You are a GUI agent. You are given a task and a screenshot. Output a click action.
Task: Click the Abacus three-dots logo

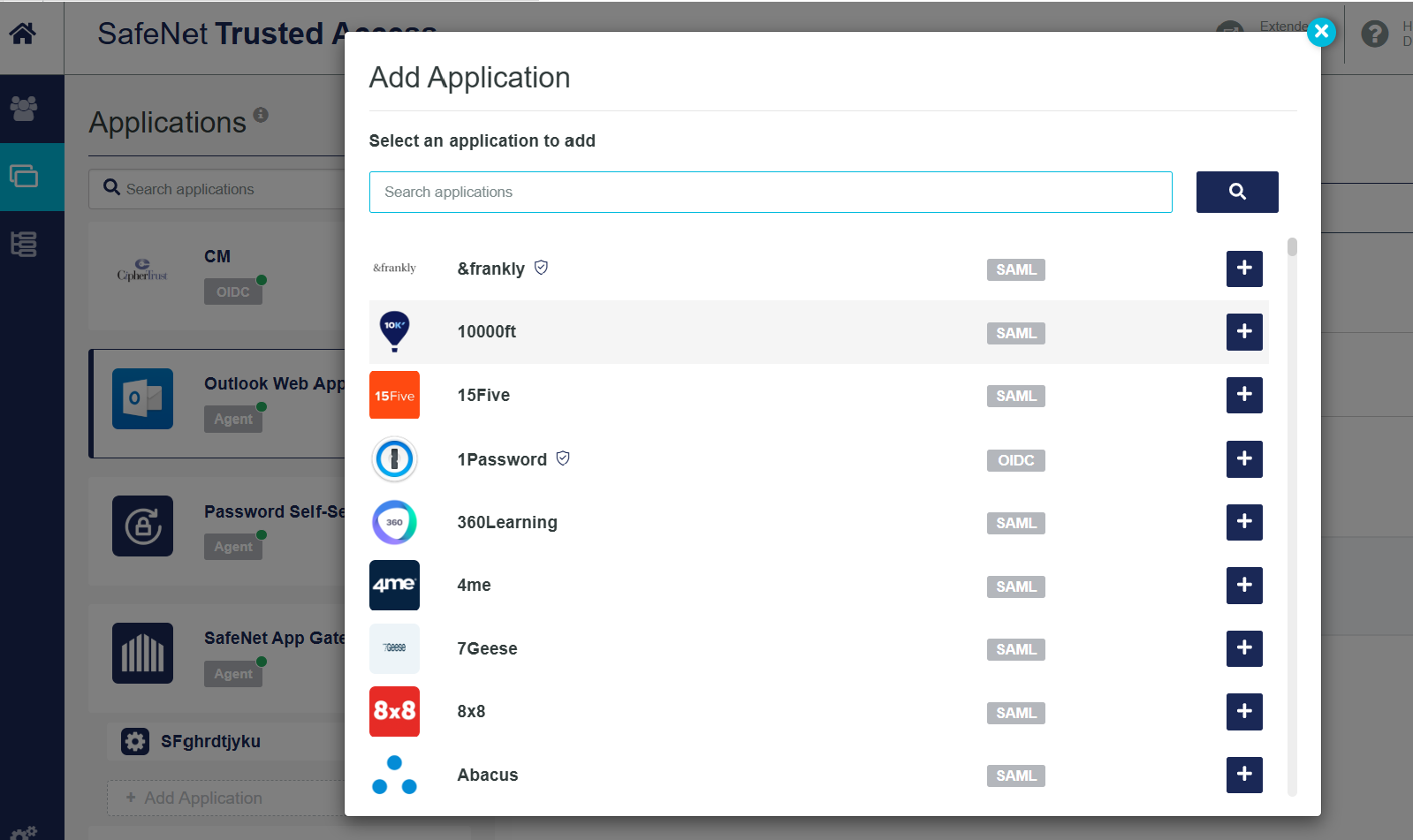(394, 775)
